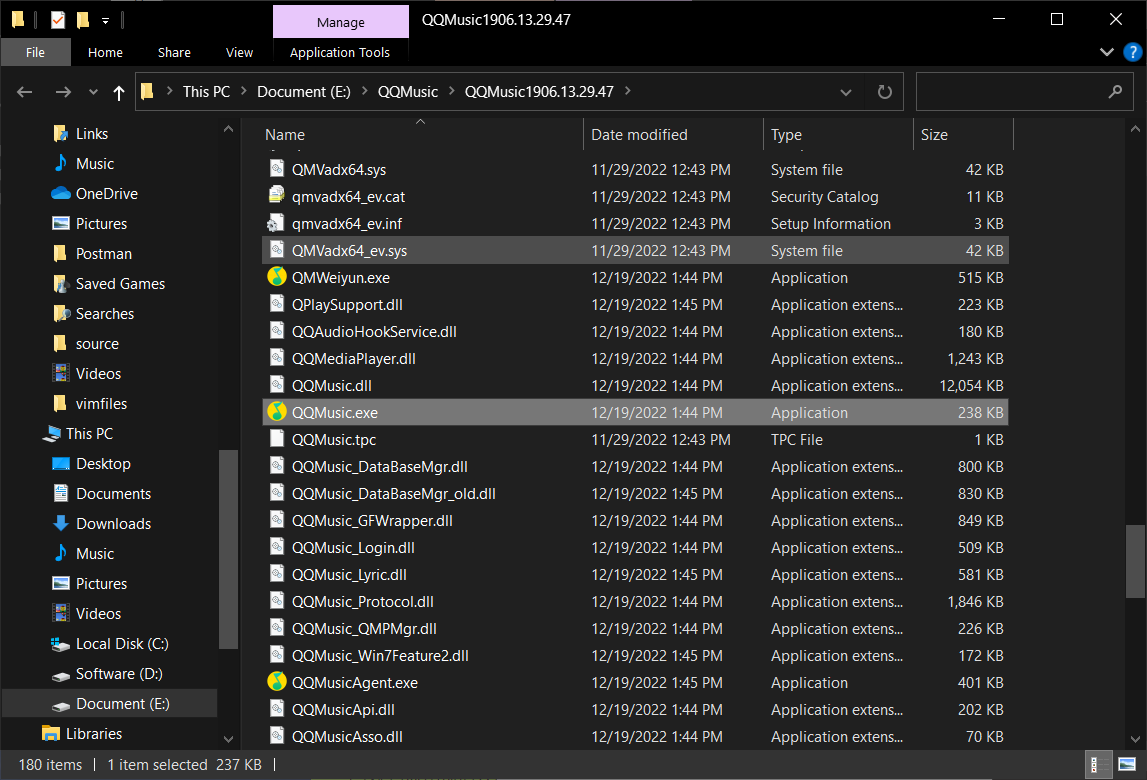Switch to Large icons view layout
The height and width of the screenshot is (780, 1147).
pyautogui.click(x=1127, y=765)
